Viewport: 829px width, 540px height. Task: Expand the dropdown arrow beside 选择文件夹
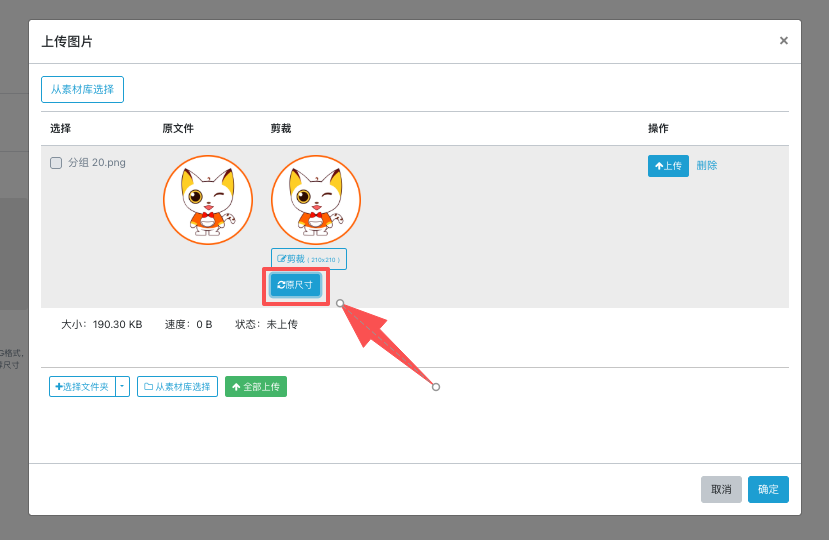122,387
